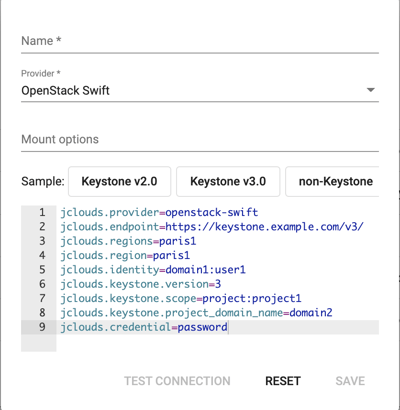Click the jclouds.endpoint line in editor

click(212, 227)
